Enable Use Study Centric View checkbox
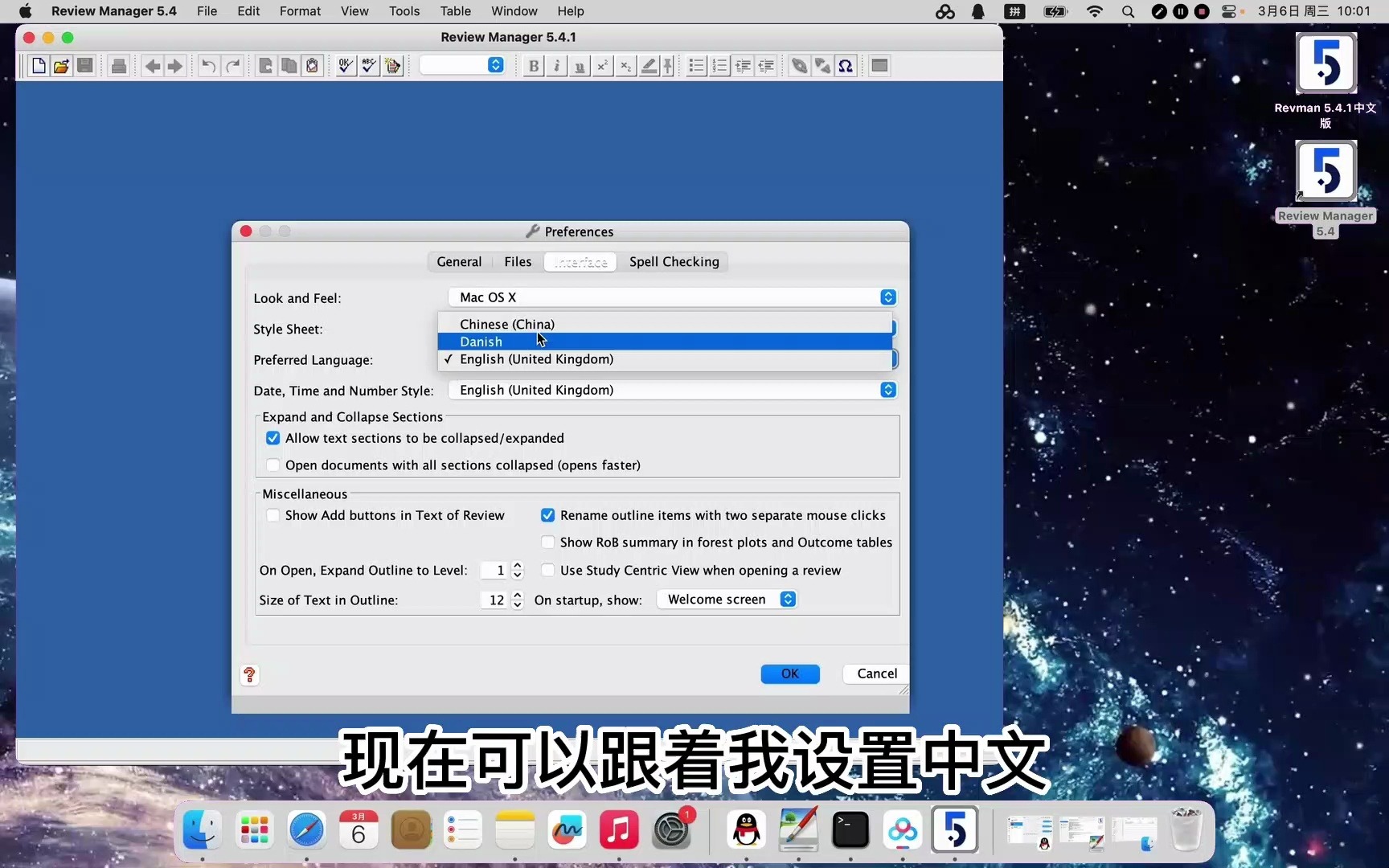 pos(547,570)
